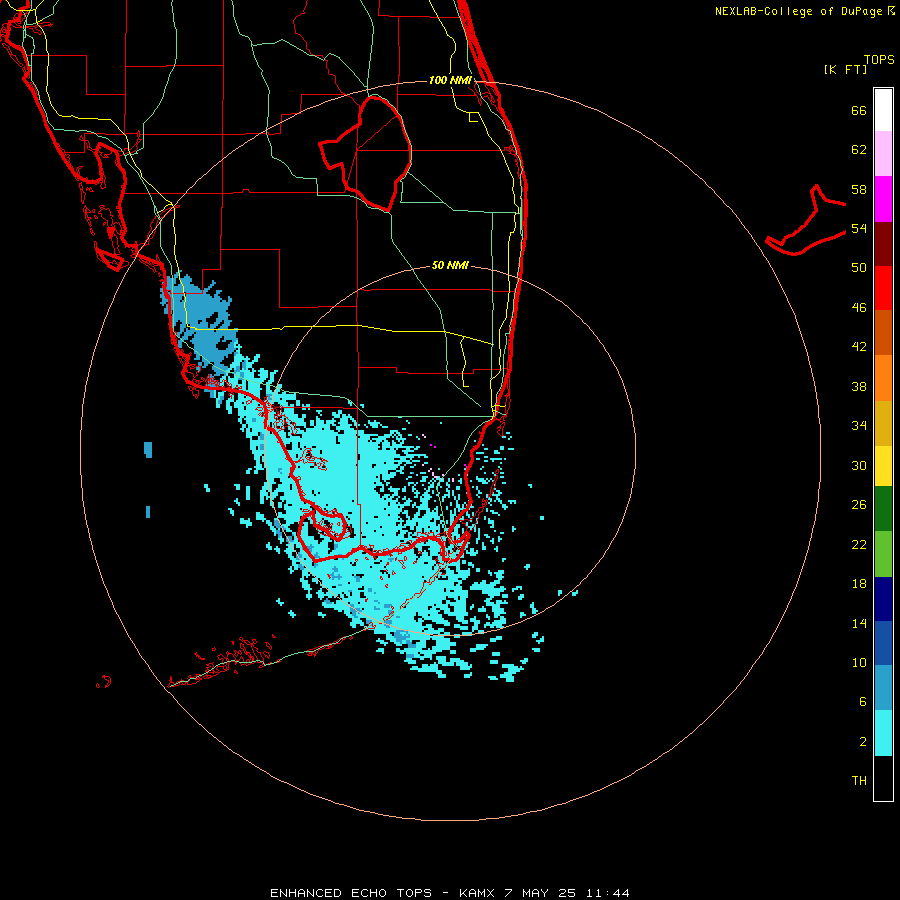Click the 11:44 timestamp
This screenshot has width=900, height=900.
coord(608,893)
